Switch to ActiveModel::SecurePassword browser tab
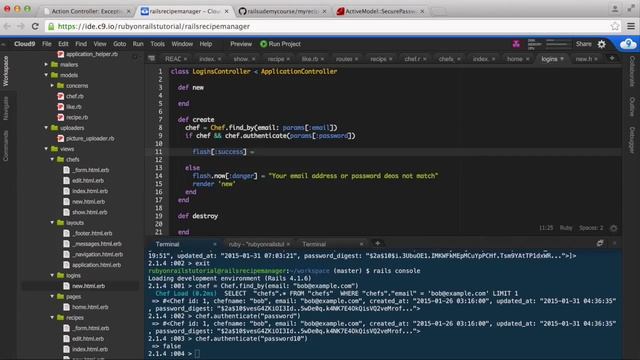Screen dimensions: 640x360 380,11
